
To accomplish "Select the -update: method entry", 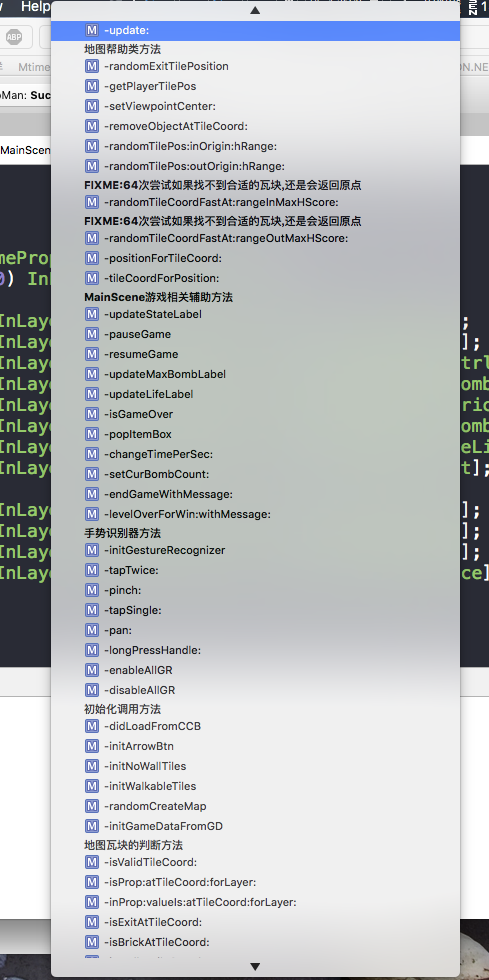I will [x=255, y=31].
